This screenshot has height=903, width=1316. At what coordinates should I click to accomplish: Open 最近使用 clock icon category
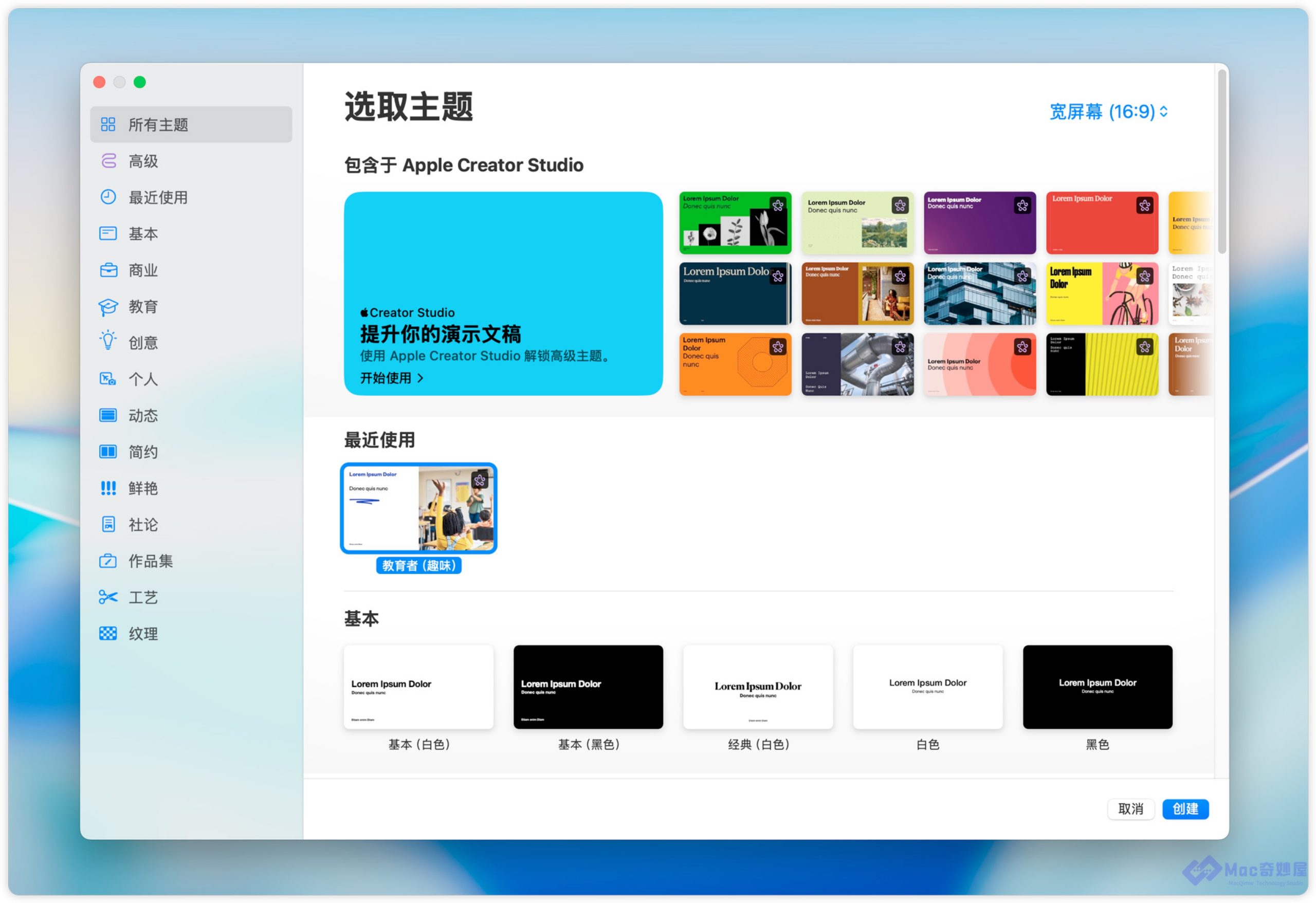click(107, 197)
